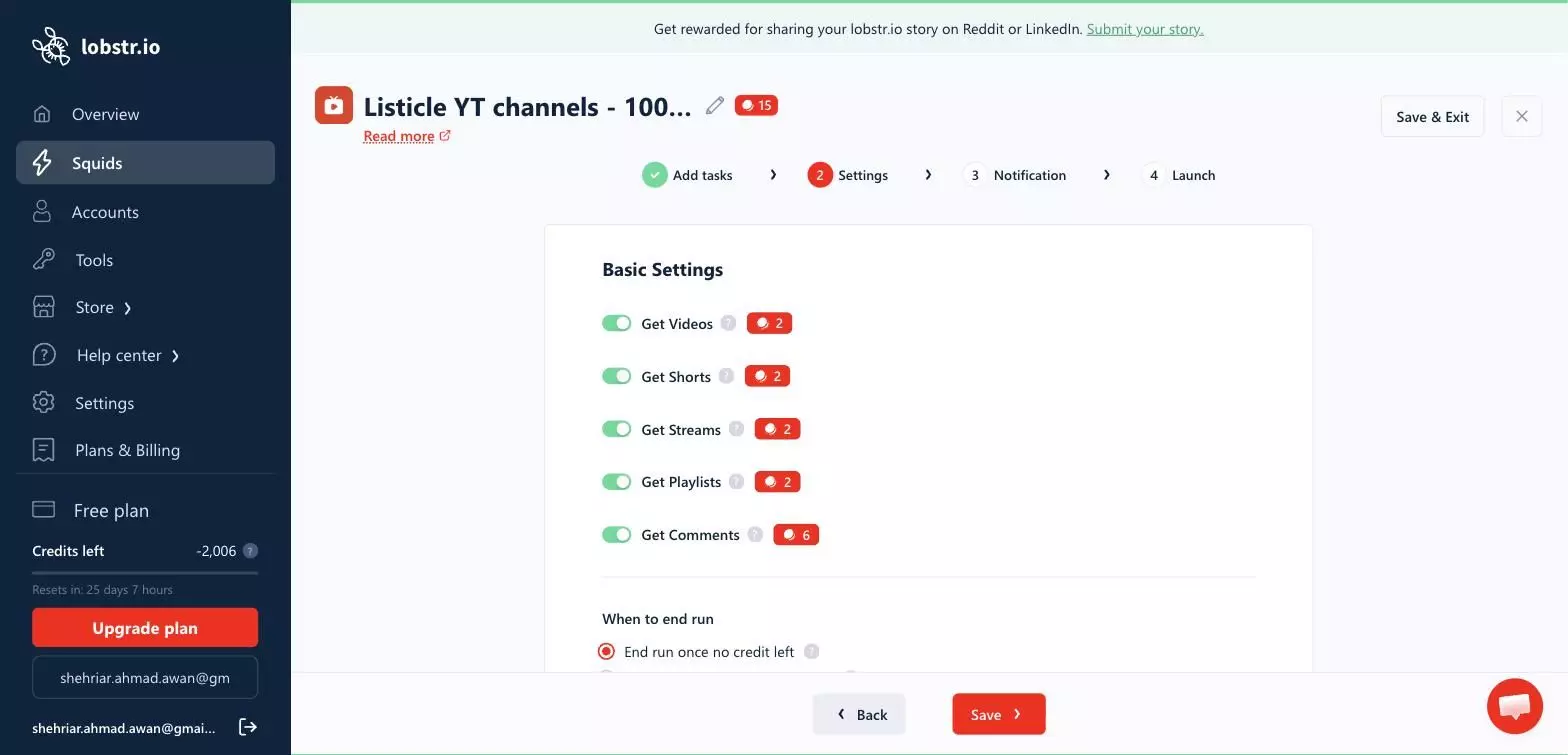Click help icon next to Get Shorts
The height and width of the screenshot is (755, 1568).
tap(726, 376)
